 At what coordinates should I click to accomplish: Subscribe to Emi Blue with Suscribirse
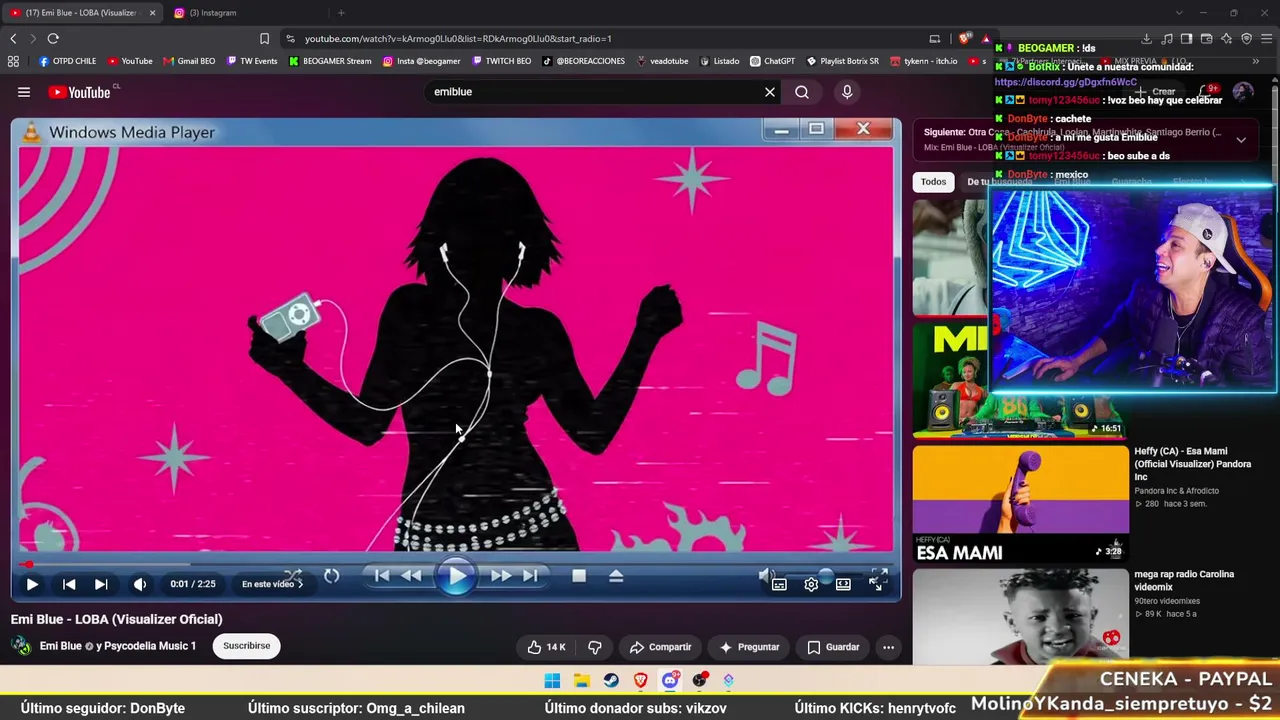[247, 646]
